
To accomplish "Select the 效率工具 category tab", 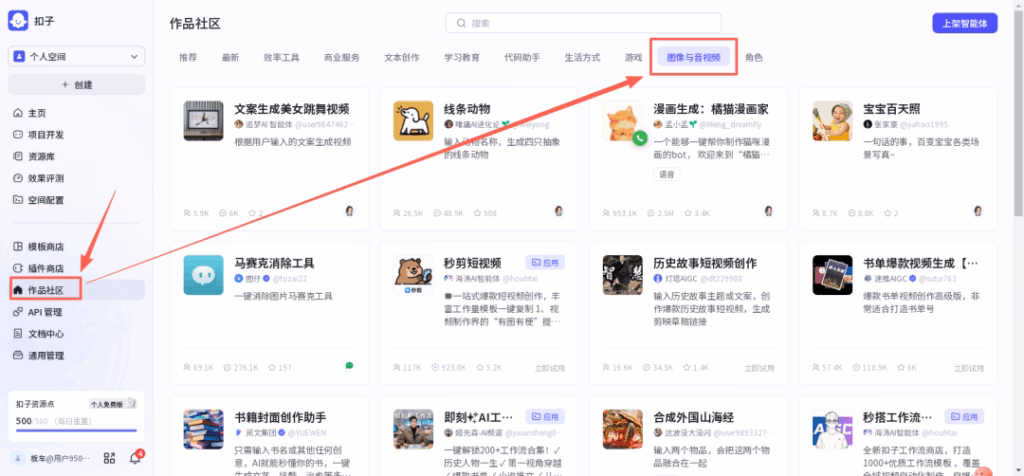I will click(281, 58).
